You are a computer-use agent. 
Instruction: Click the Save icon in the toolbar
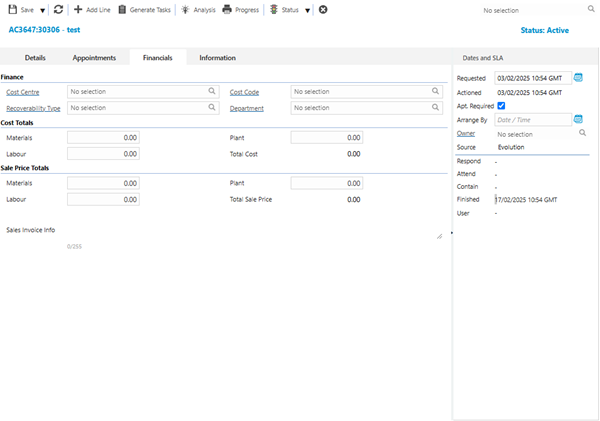point(12,9)
